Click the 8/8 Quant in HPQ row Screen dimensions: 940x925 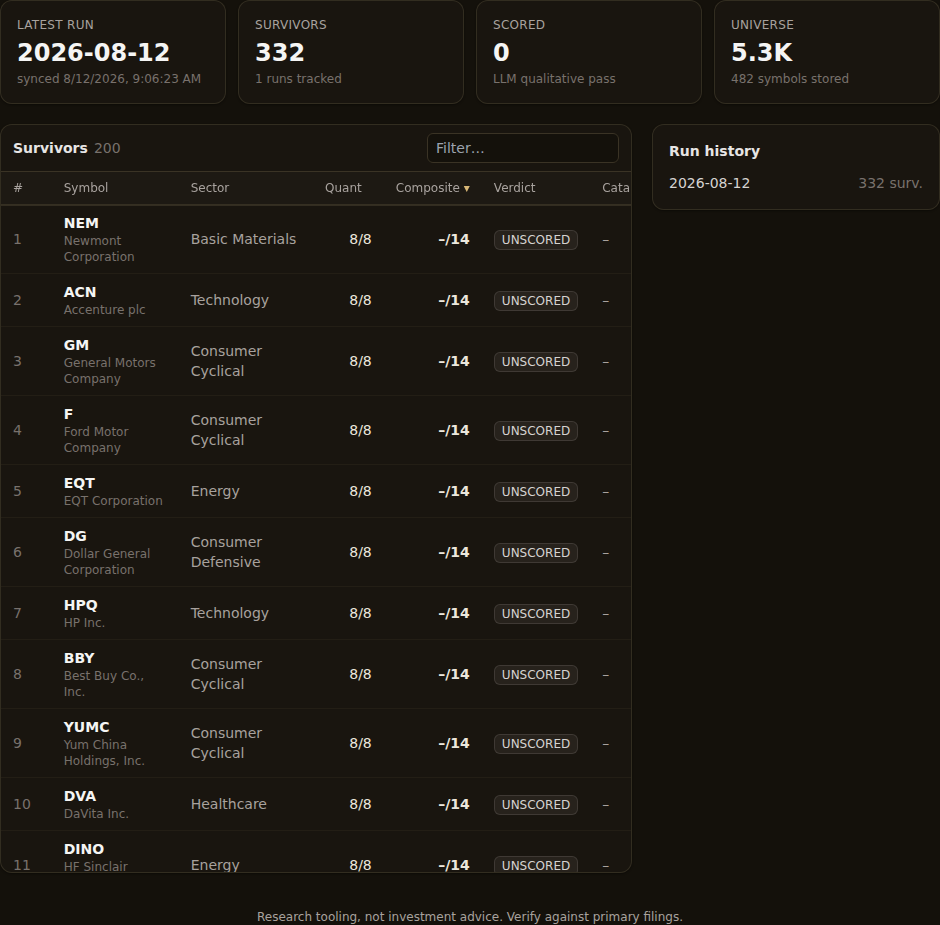[360, 613]
